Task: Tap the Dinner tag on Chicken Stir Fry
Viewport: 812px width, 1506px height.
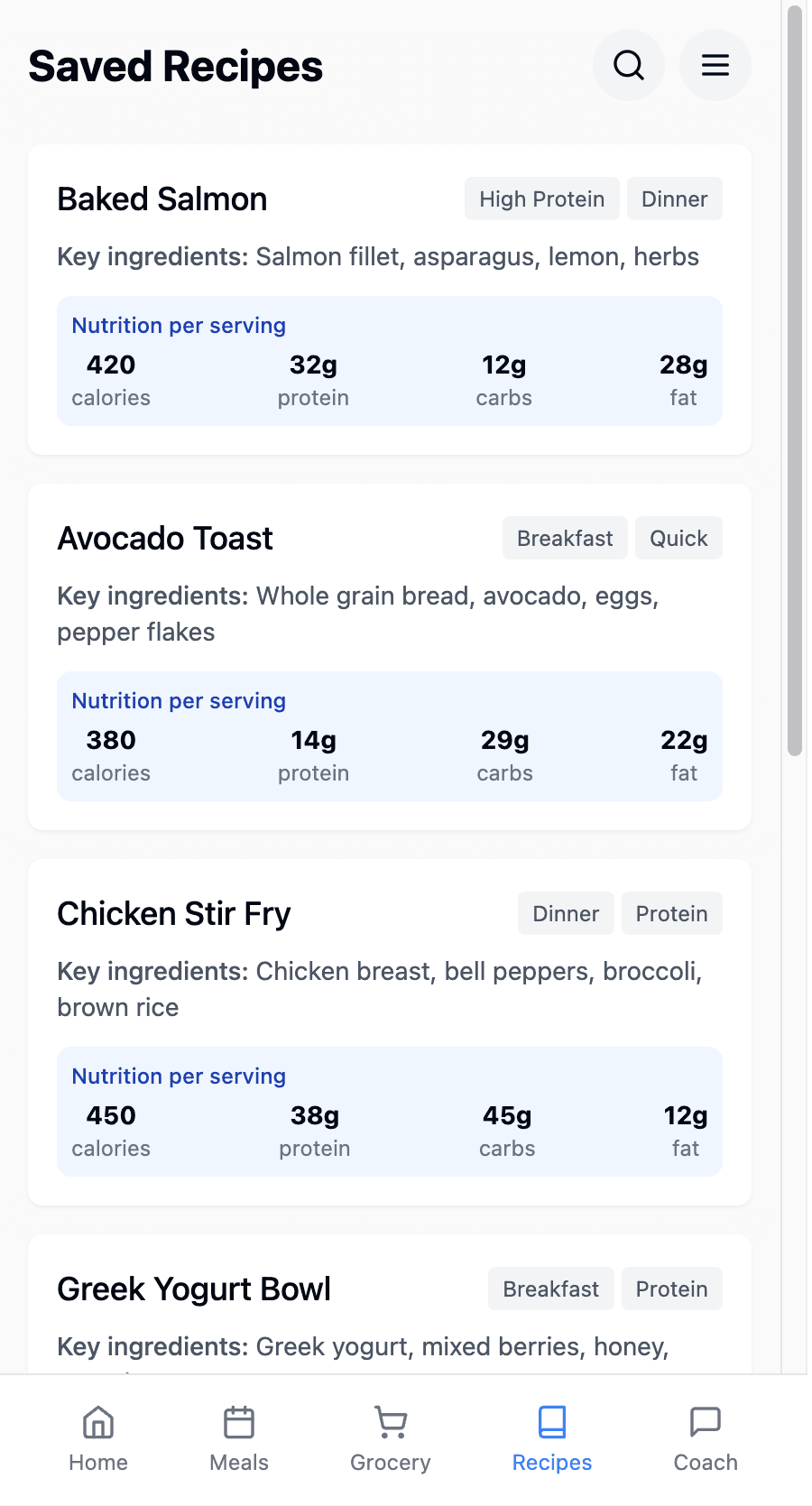Action: (565, 913)
